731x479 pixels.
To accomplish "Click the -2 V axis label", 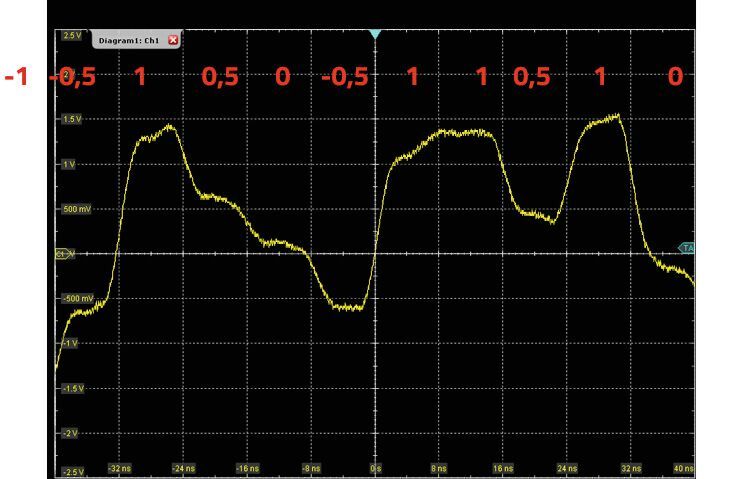I will 70,433.
